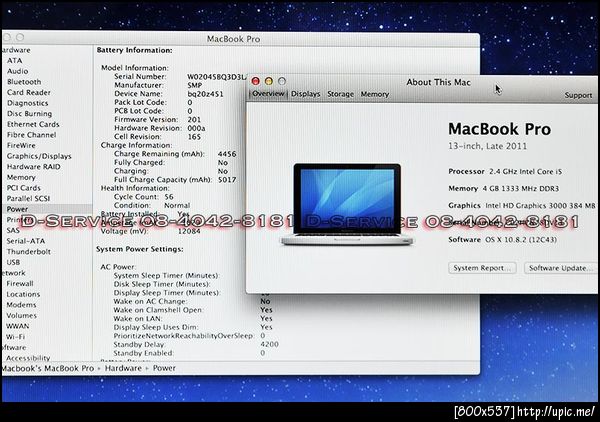600x422 pixels.
Task: Select Fibre Channel in the sidebar
Action: 31,135
